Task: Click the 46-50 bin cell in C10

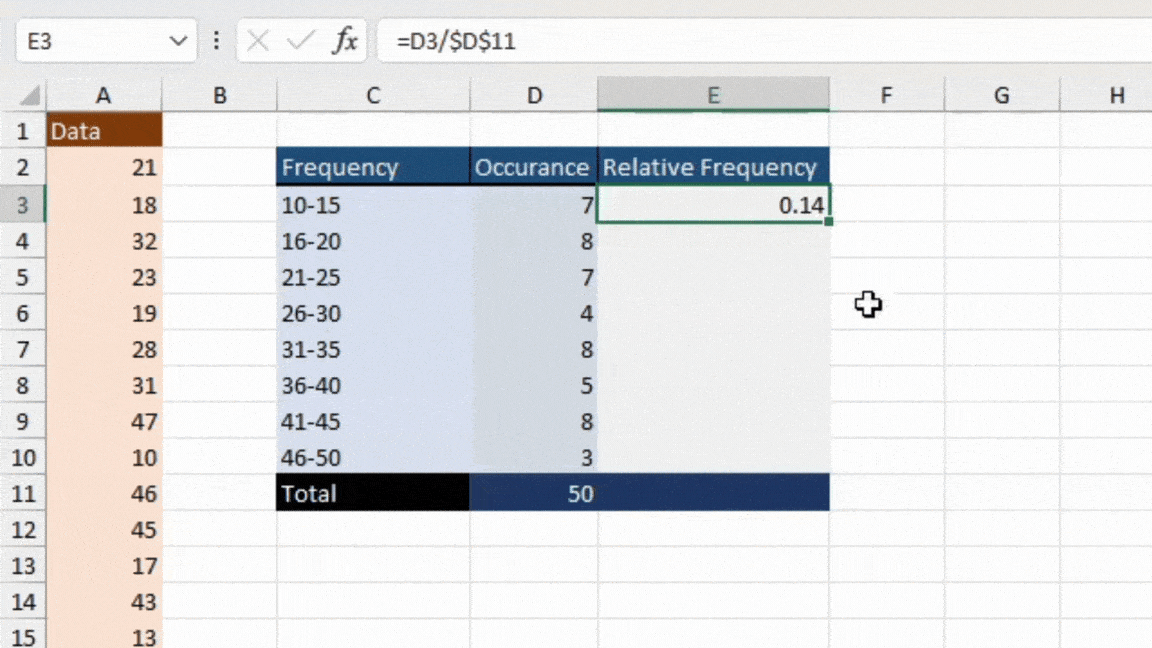Action: pyautogui.click(x=372, y=457)
